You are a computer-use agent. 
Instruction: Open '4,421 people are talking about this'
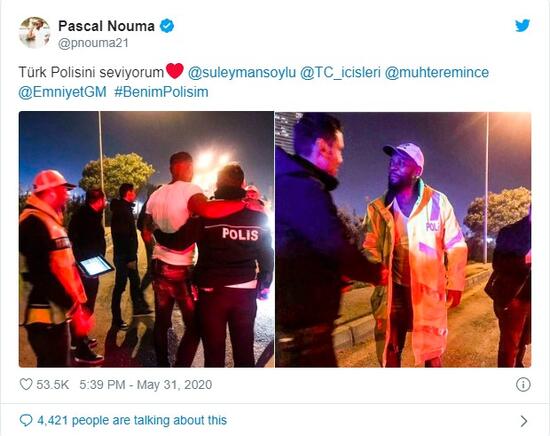coord(132,420)
